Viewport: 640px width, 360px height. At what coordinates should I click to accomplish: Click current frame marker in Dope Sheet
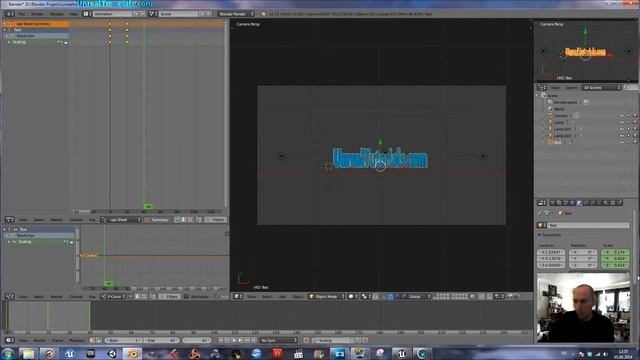click(148, 207)
